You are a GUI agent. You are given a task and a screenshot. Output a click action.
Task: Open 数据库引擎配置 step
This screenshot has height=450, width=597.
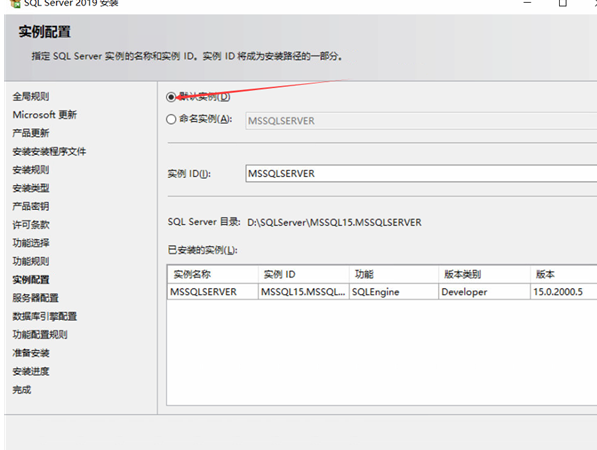pyautogui.click(x=45, y=316)
